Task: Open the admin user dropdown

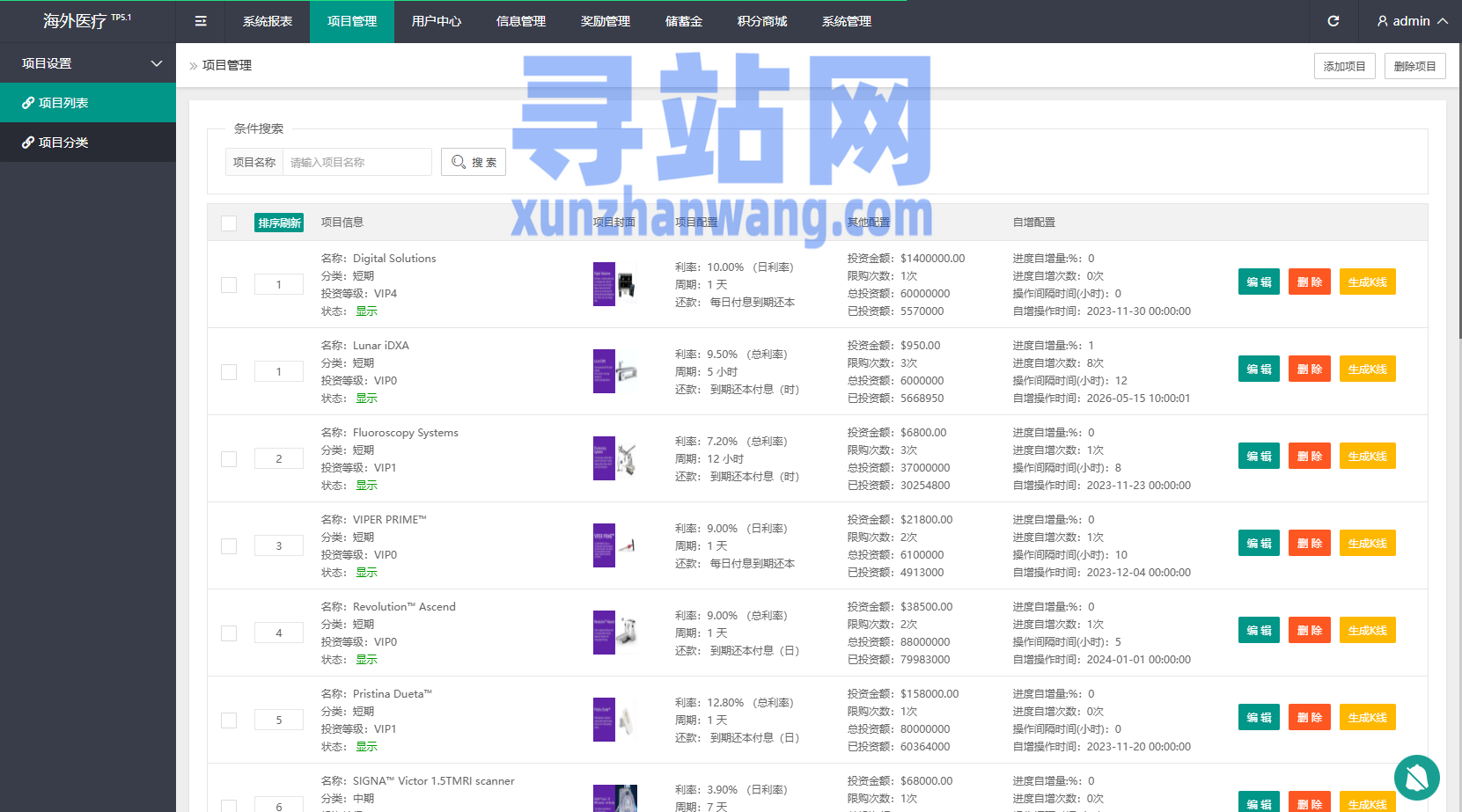Action: coord(1412,21)
